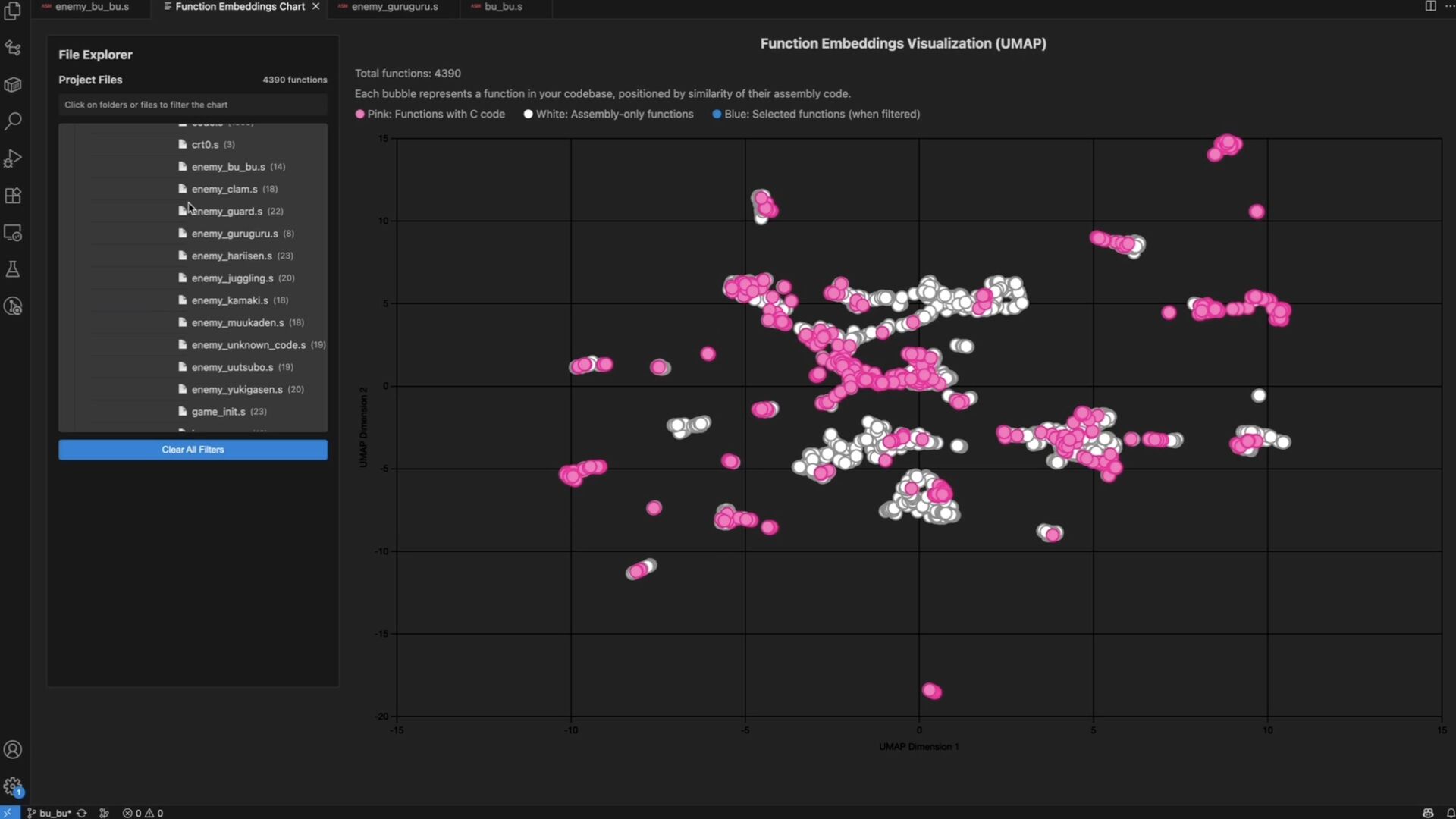1456x819 pixels.
Task: Open the Explorer files icon in activity bar
Action: [x=13, y=11]
